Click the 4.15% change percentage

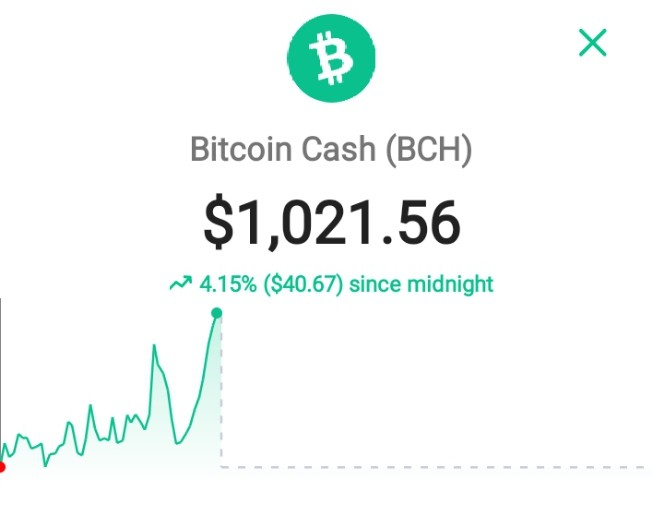point(228,285)
